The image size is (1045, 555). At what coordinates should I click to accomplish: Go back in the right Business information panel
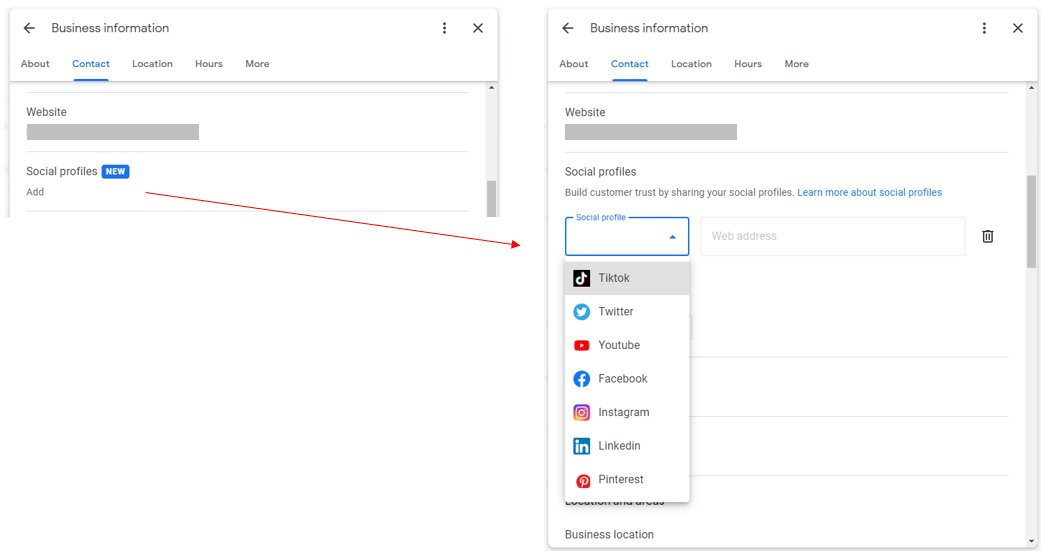tap(568, 28)
